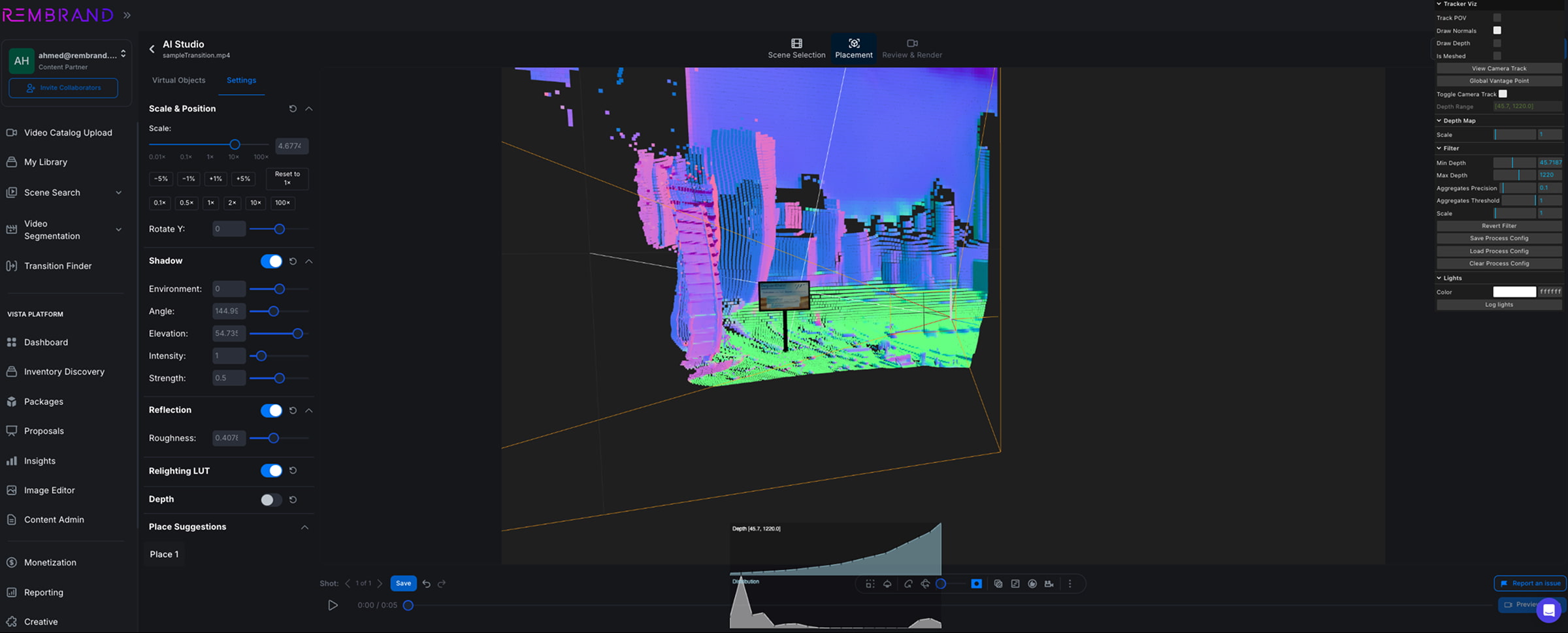Disable the Shadow toggle
Image resolution: width=1568 pixels, height=633 pixels.
pos(270,261)
